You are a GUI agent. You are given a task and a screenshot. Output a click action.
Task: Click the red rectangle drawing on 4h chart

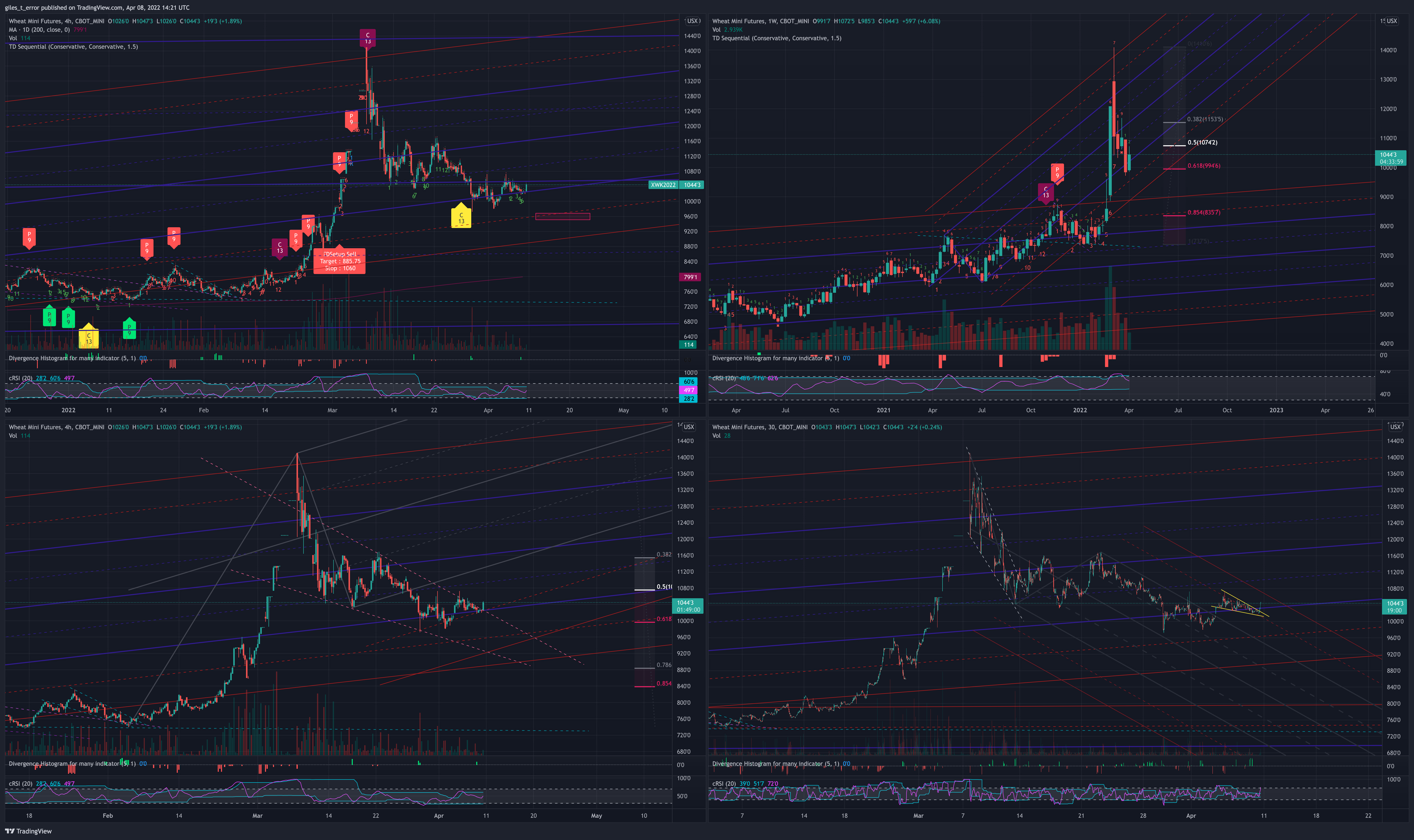pos(563,216)
